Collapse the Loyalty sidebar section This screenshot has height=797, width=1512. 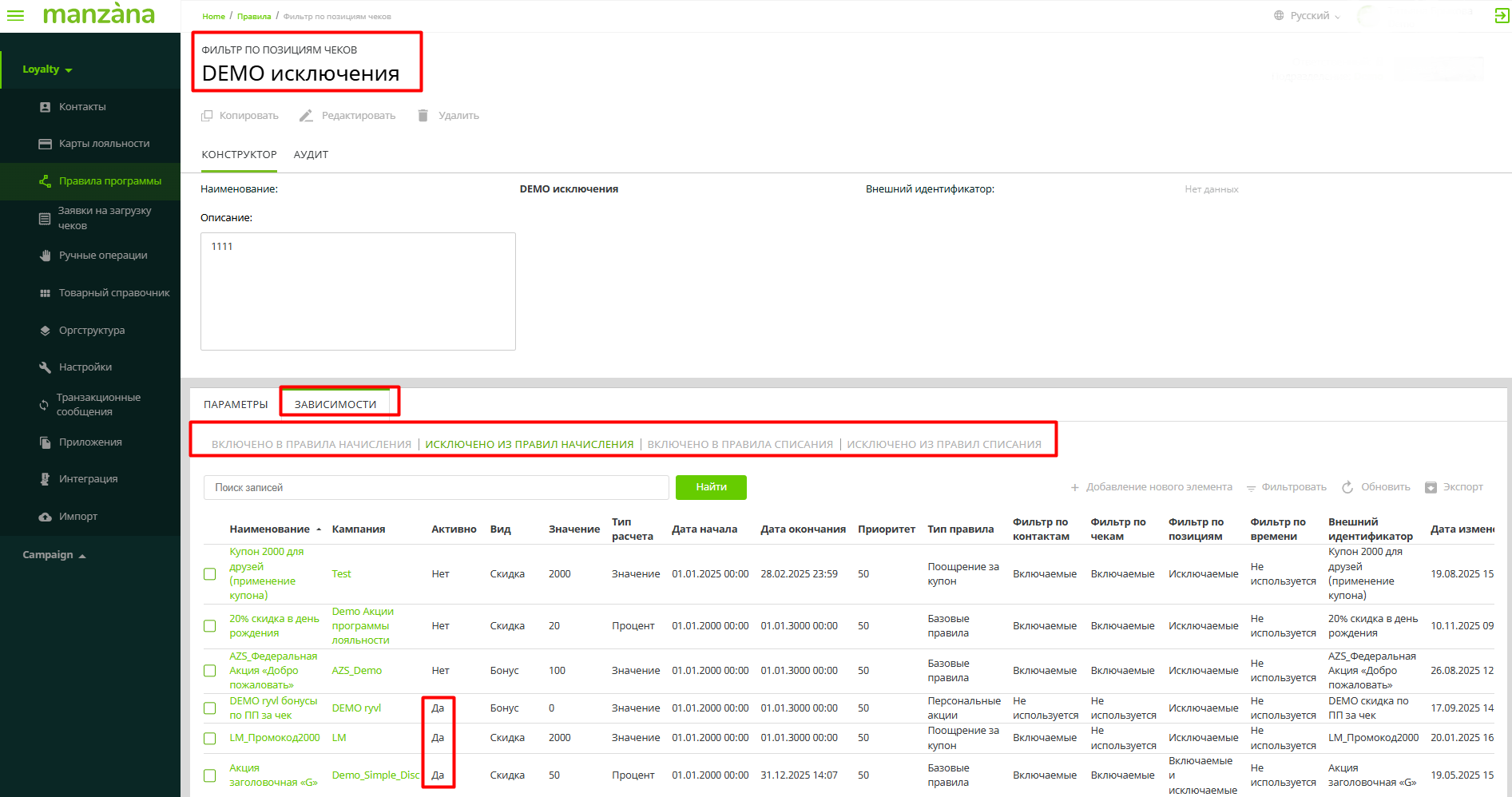tap(47, 69)
